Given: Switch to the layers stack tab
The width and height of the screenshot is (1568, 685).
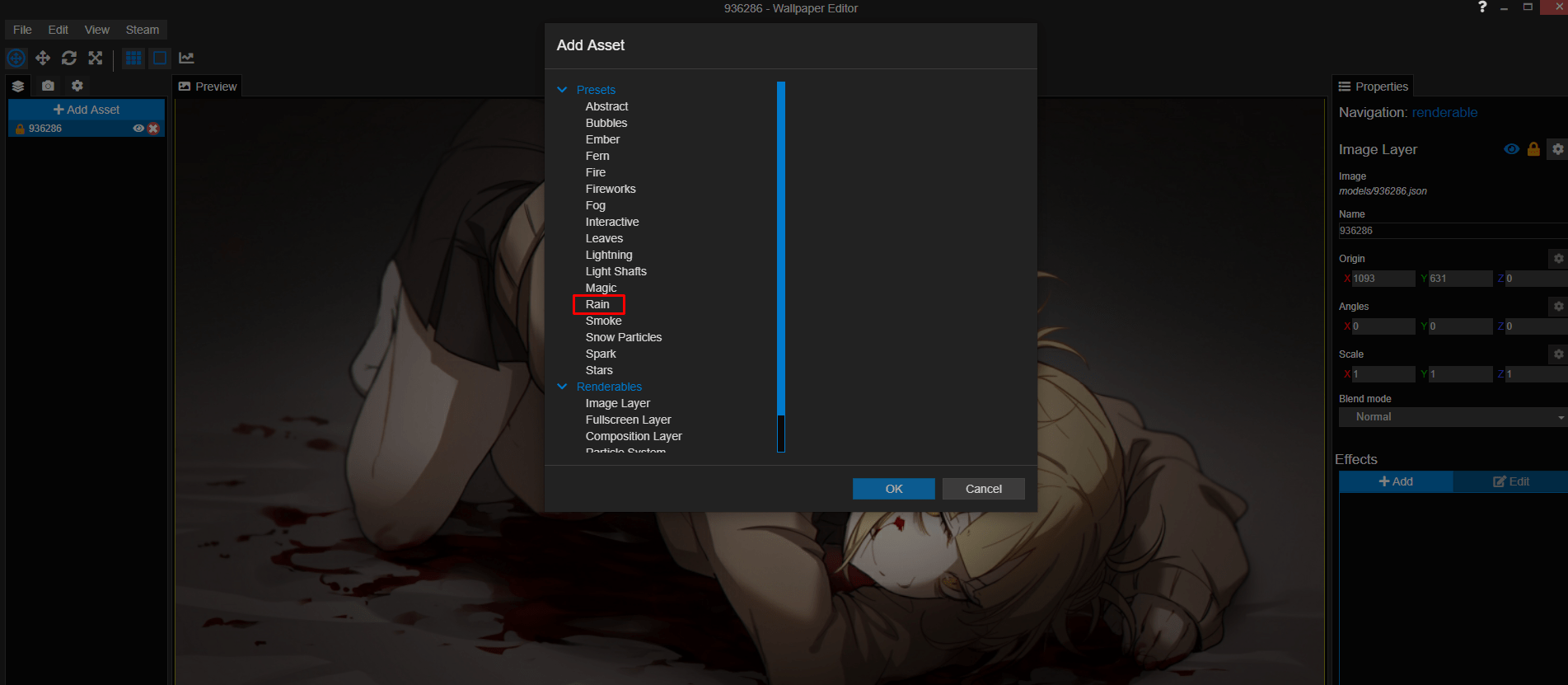Looking at the screenshot, I should (x=18, y=86).
